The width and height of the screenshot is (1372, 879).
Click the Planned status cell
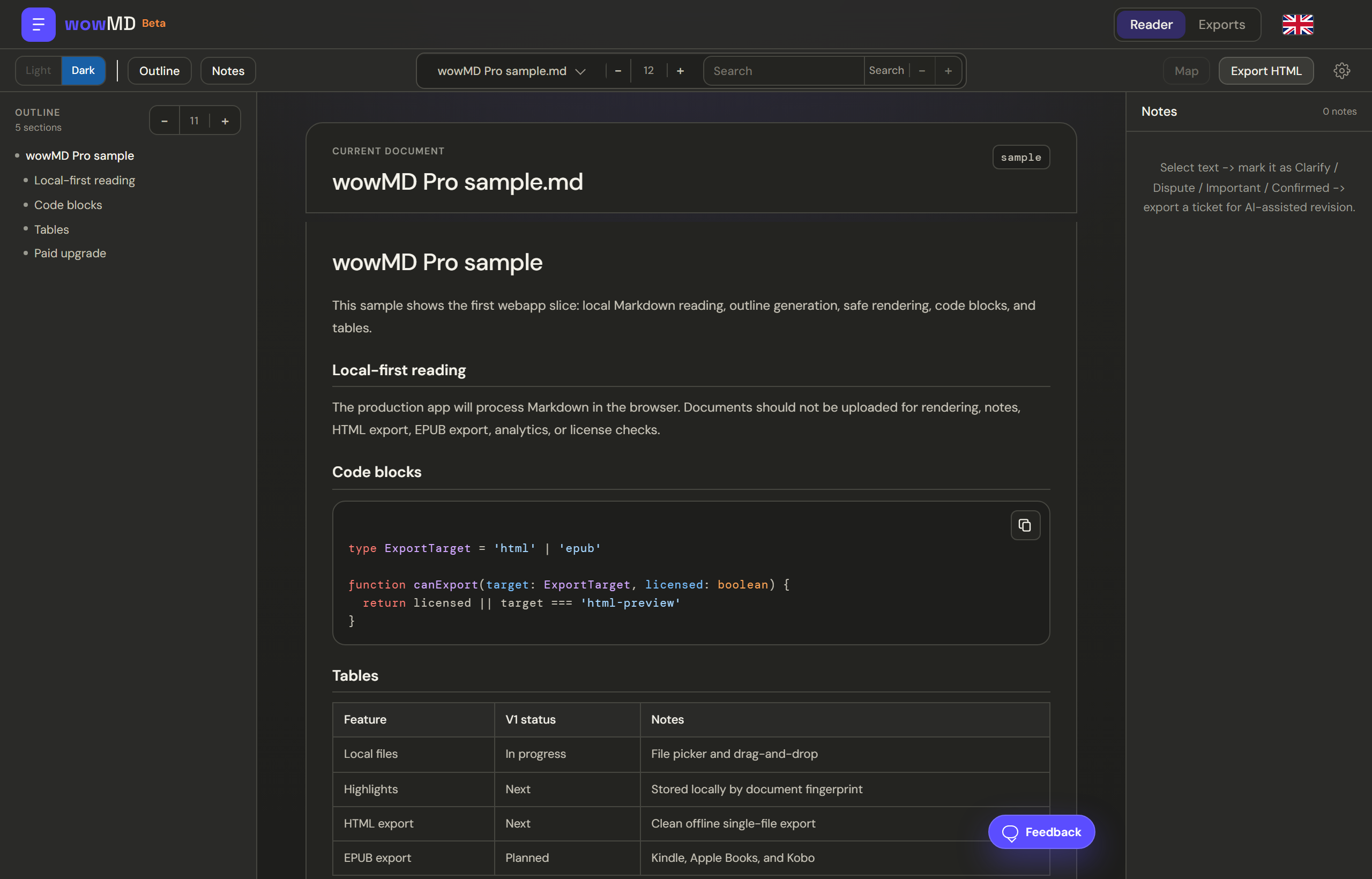point(568,858)
